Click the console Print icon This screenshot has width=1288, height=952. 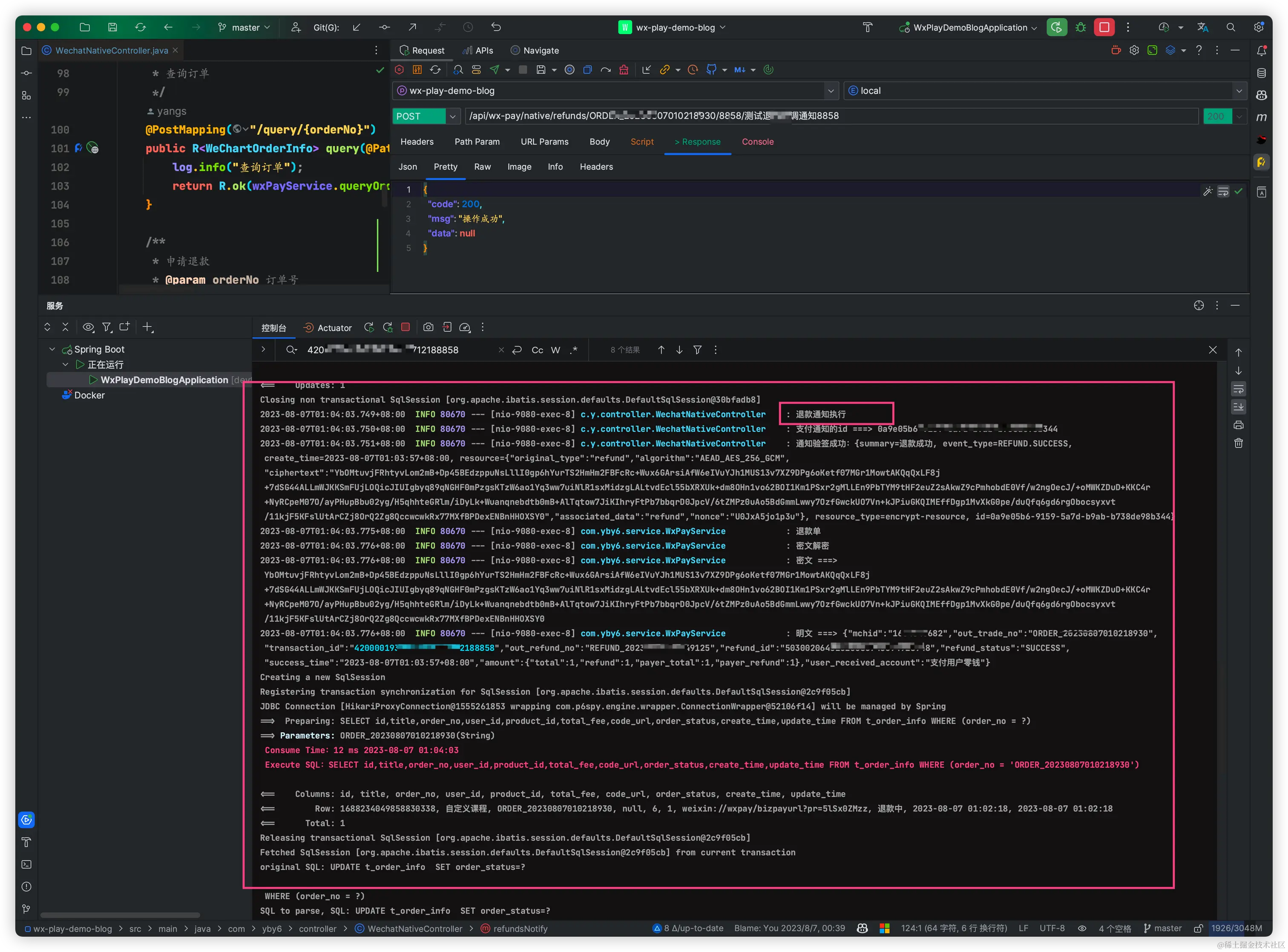[1239, 425]
